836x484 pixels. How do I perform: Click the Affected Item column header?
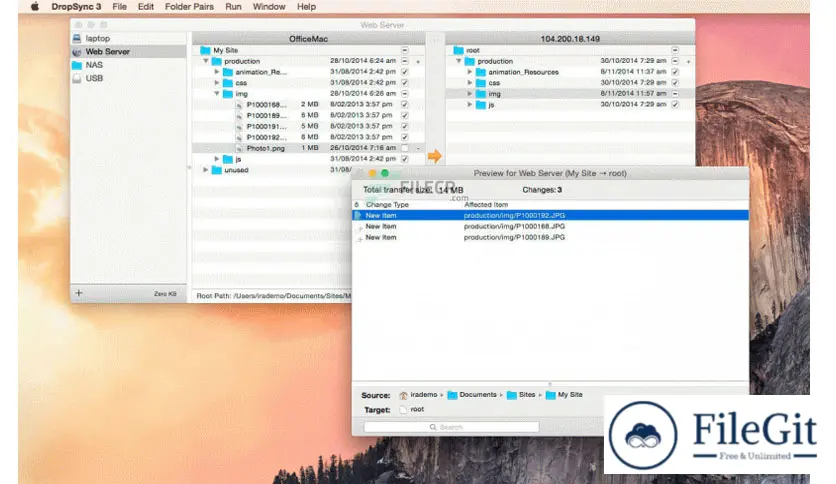coord(486,205)
